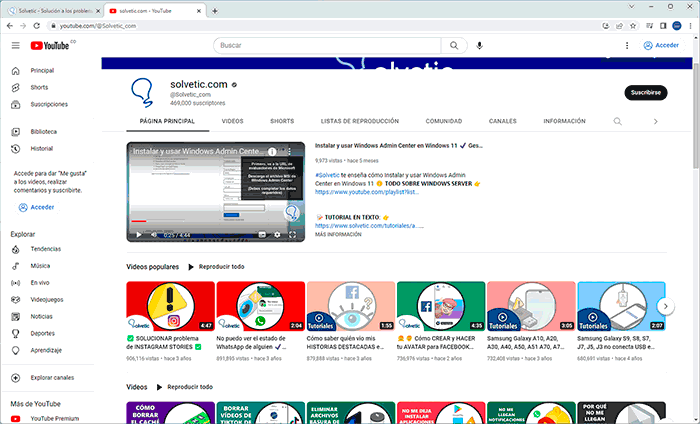Click the featured video progress bar
The height and width of the screenshot is (424, 700).
[x=215, y=221]
